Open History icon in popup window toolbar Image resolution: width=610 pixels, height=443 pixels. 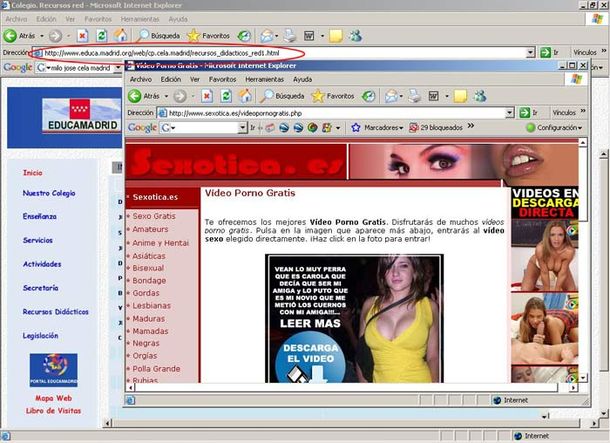coord(368,96)
